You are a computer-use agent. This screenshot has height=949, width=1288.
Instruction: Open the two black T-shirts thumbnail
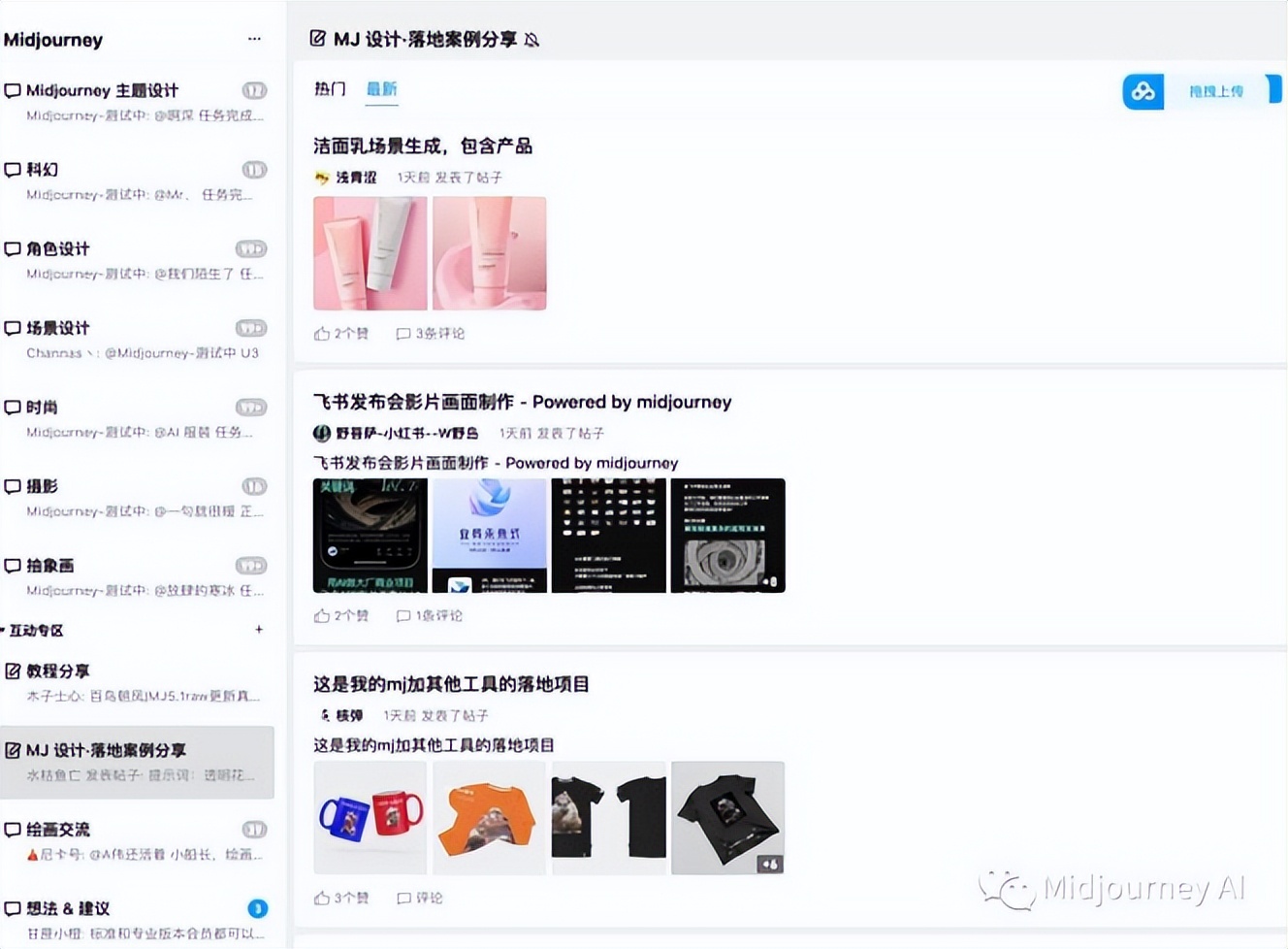click(x=608, y=818)
